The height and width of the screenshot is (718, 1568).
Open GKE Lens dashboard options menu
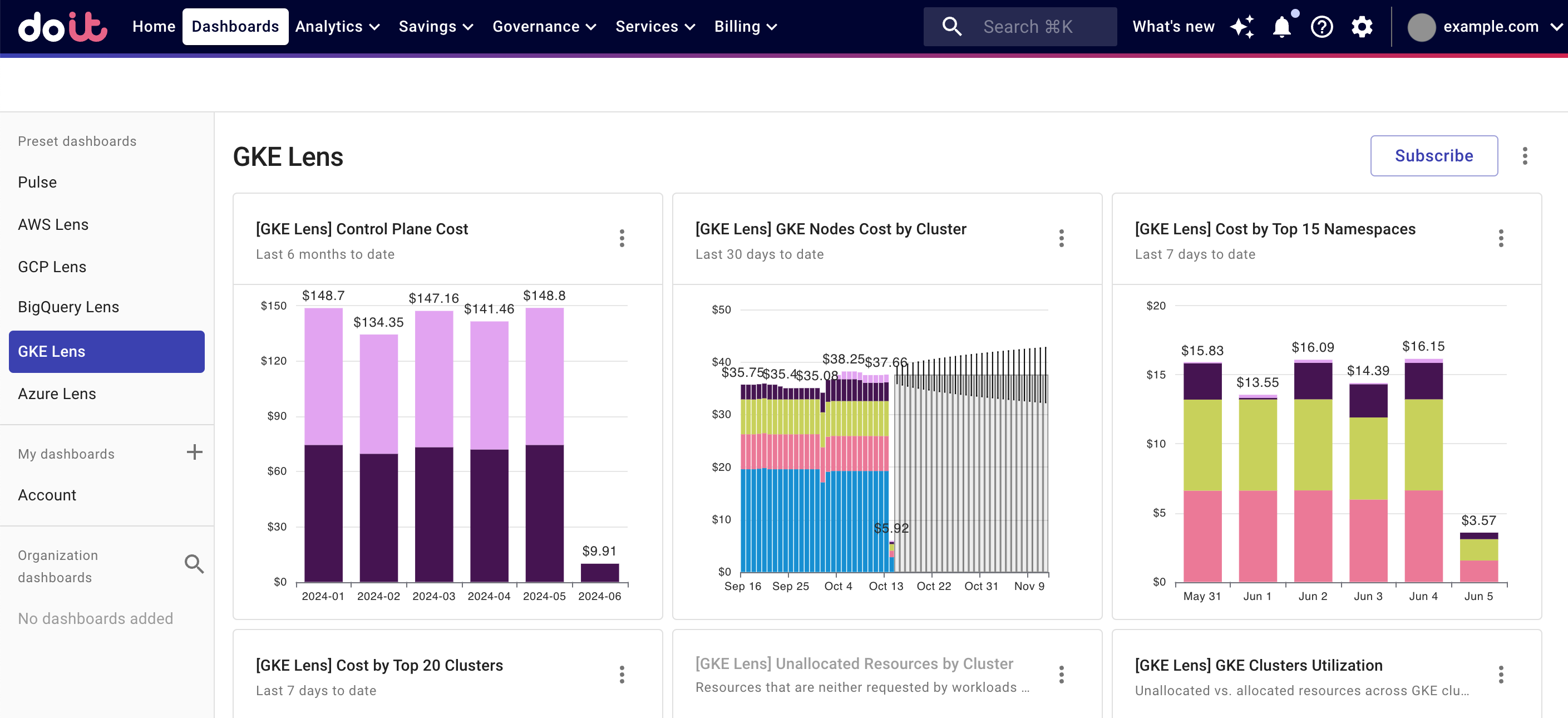click(1525, 156)
